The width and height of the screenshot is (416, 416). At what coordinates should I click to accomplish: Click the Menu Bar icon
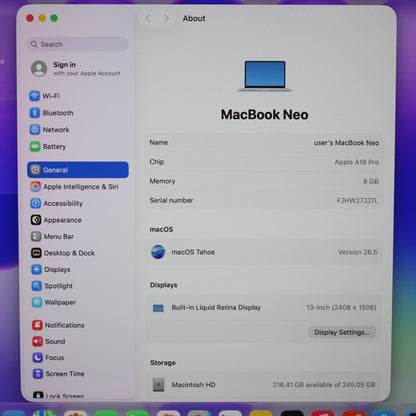tap(36, 236)
